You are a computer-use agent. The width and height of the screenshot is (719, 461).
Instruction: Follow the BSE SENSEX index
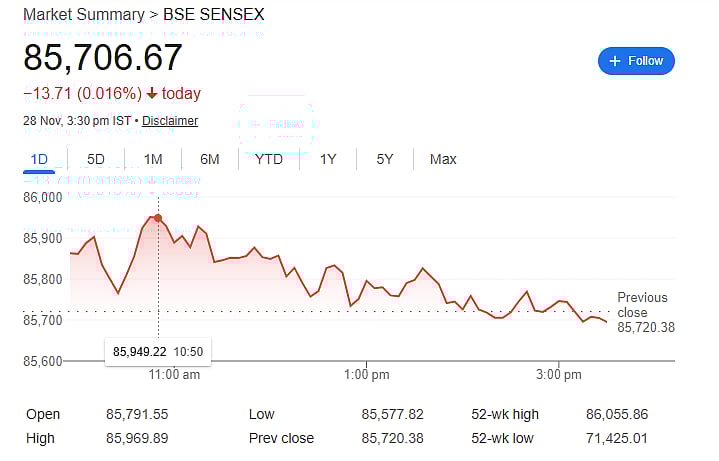tap(636, 61)
